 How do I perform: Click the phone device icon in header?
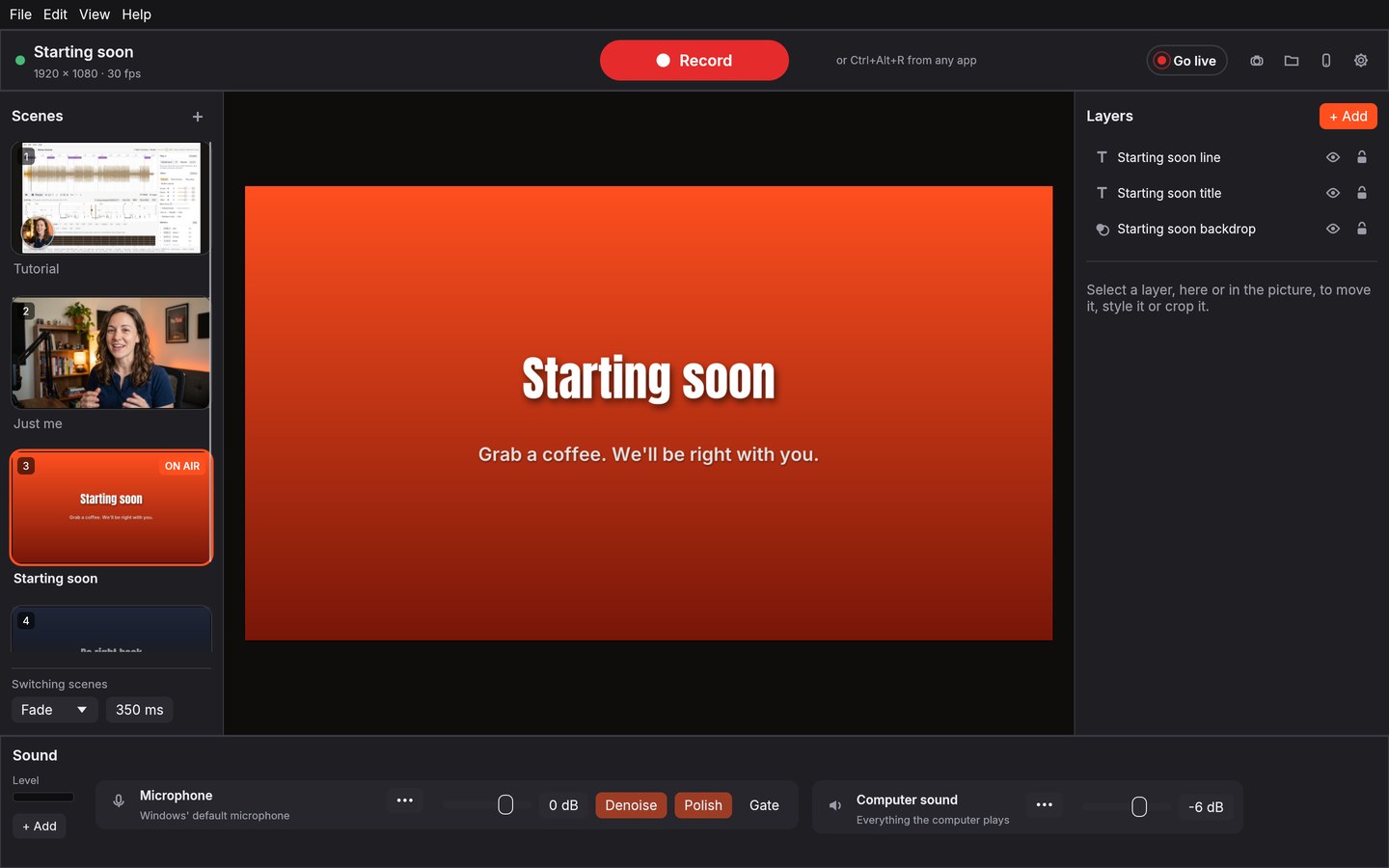pos(1326,61)
